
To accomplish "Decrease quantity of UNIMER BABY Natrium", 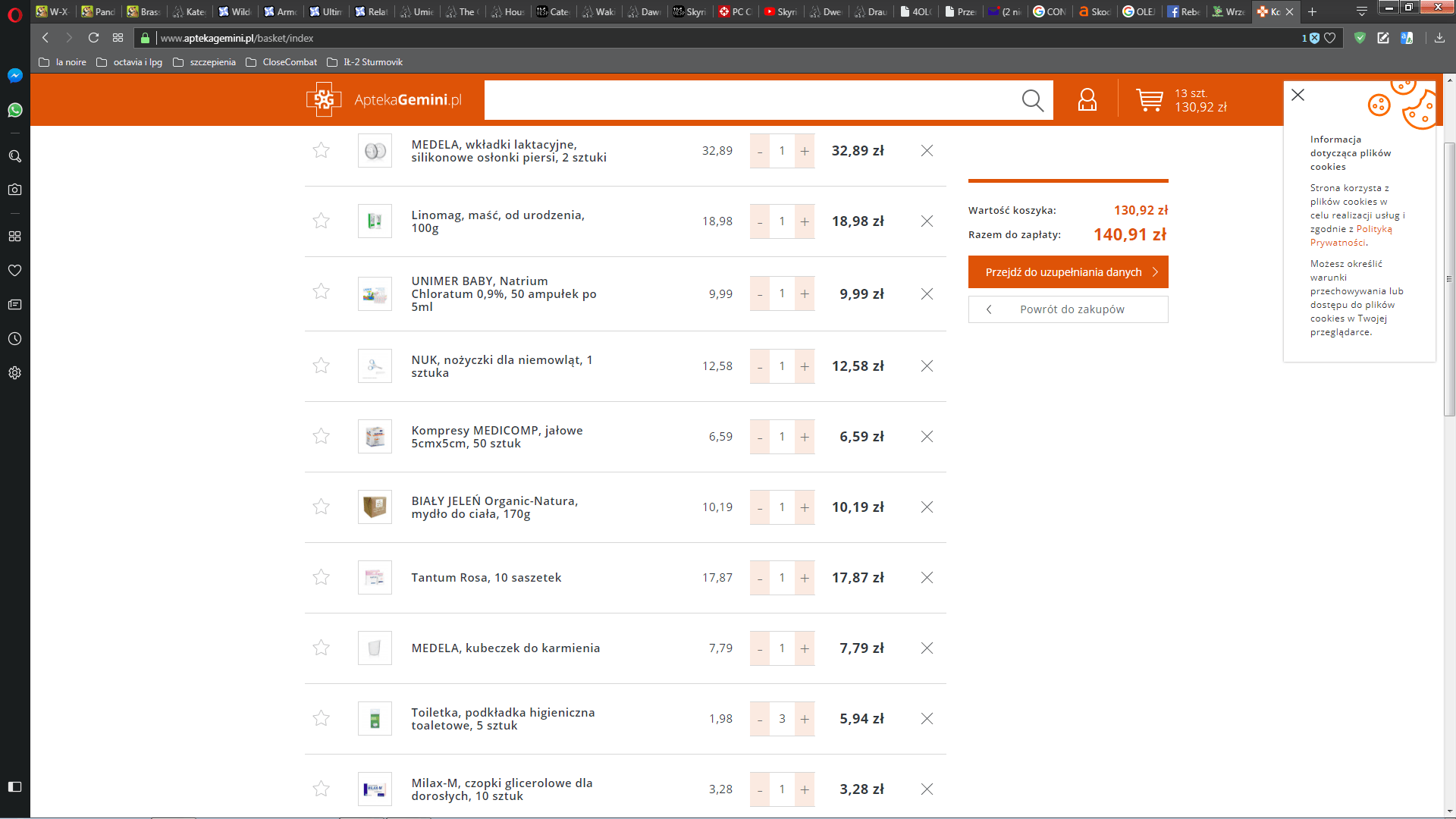I will 759,294.
